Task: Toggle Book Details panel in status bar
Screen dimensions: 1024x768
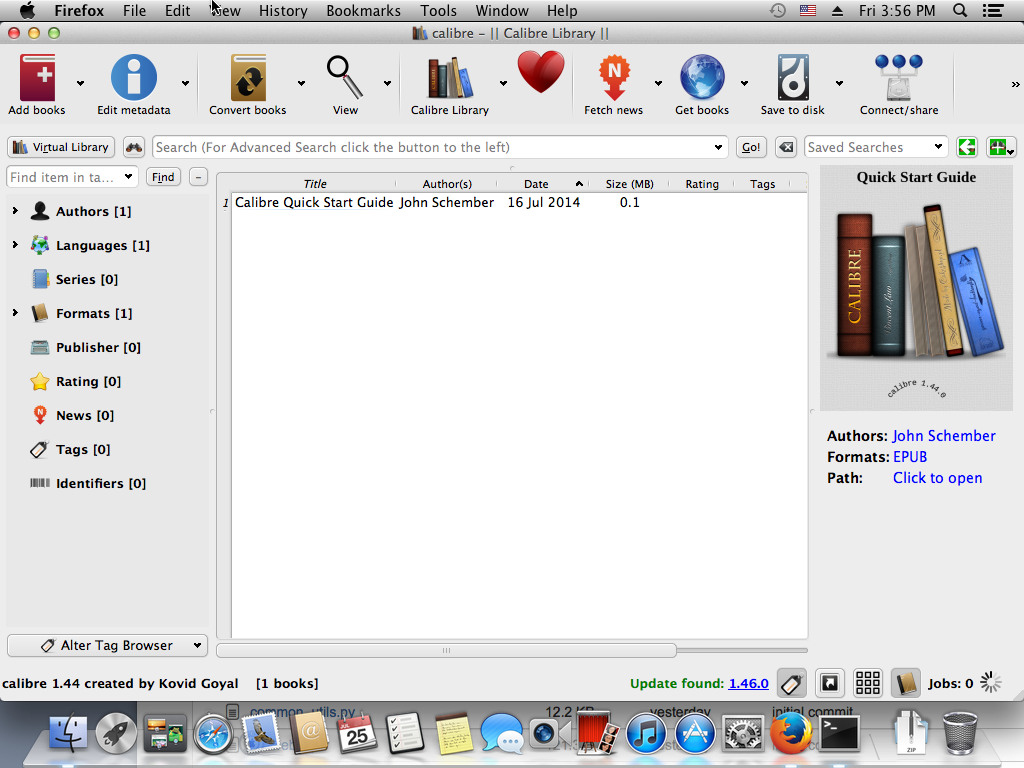Action: [x=906, y=684]
